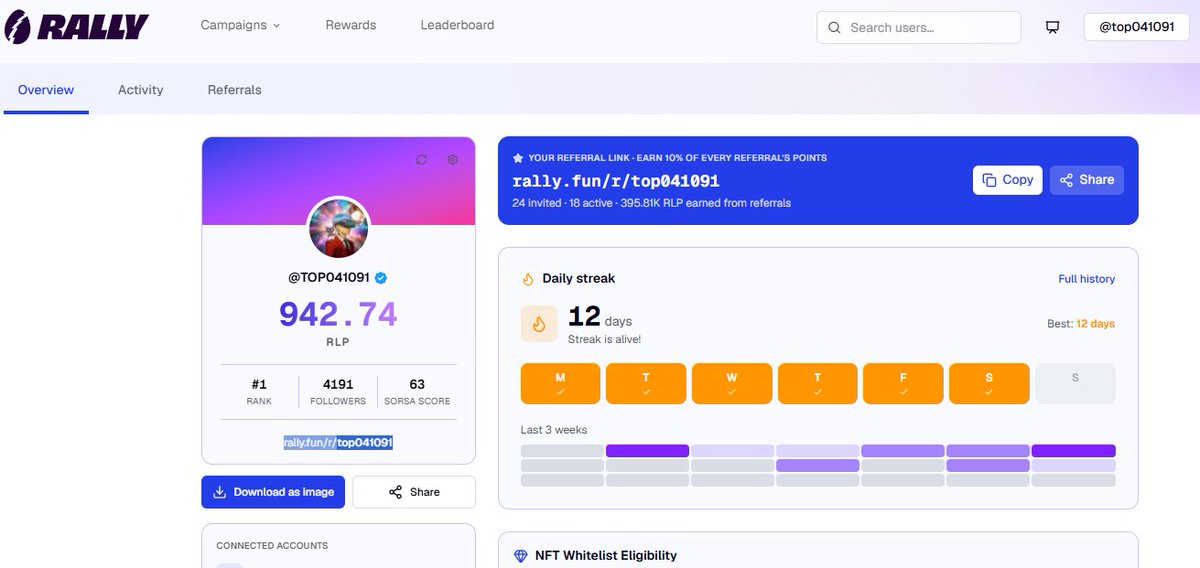This screenshot has height=568, width=1200.
Task: Click the 942.74 RLP value
Action: tap(338, 314)
